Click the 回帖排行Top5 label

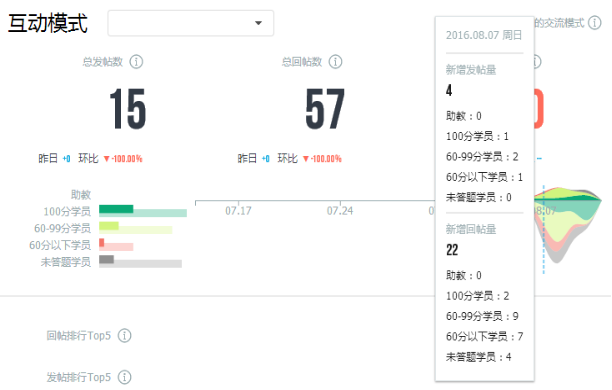pos(78,336)
